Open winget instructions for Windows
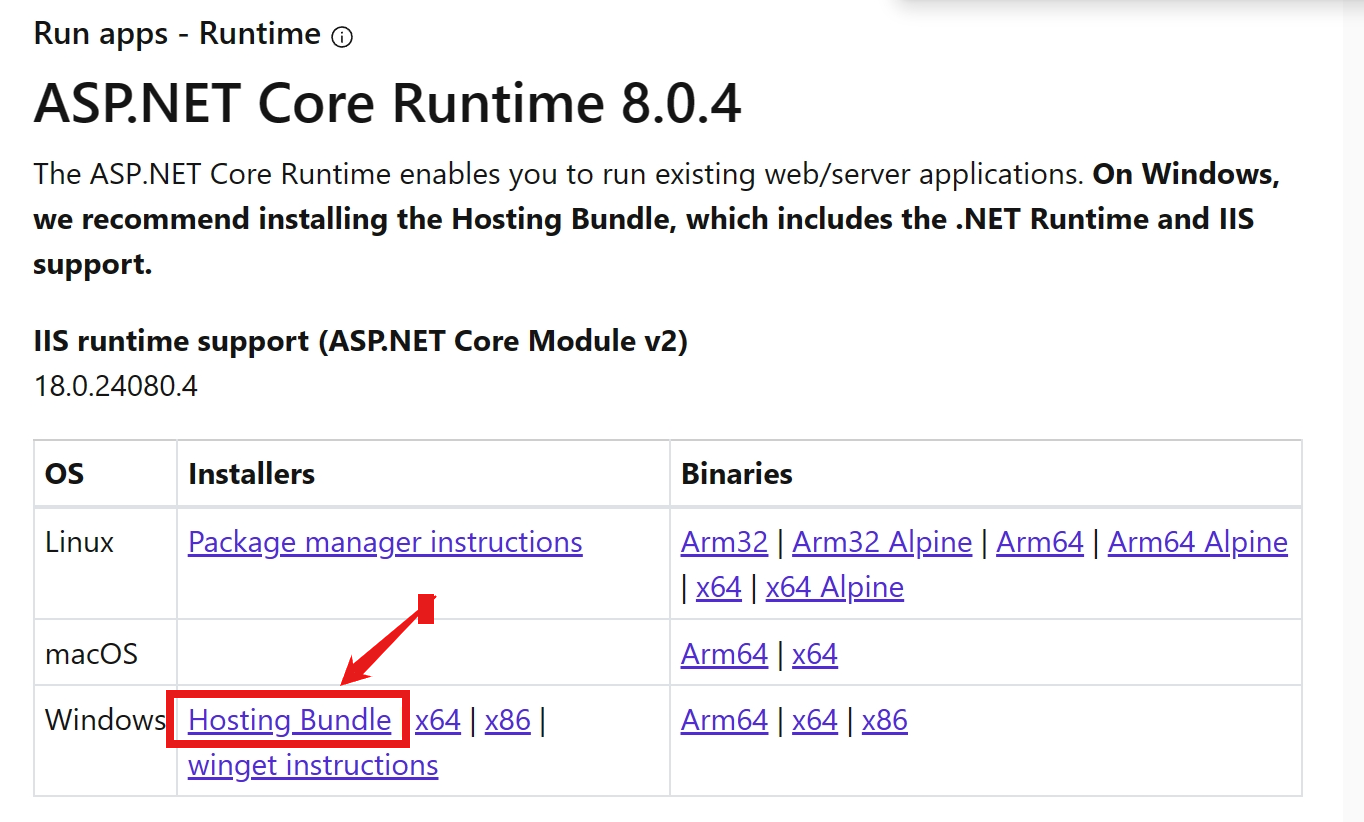Viewport: 1364px width, 822px height. [313, 765]
